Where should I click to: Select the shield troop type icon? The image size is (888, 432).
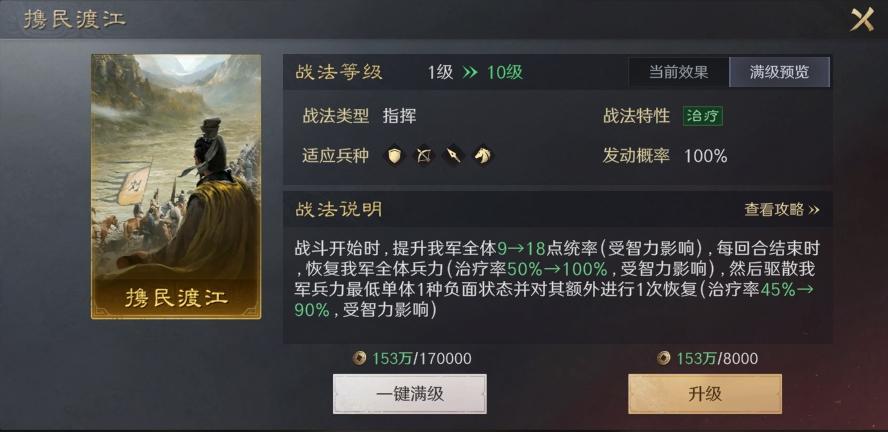click(394, 155)
